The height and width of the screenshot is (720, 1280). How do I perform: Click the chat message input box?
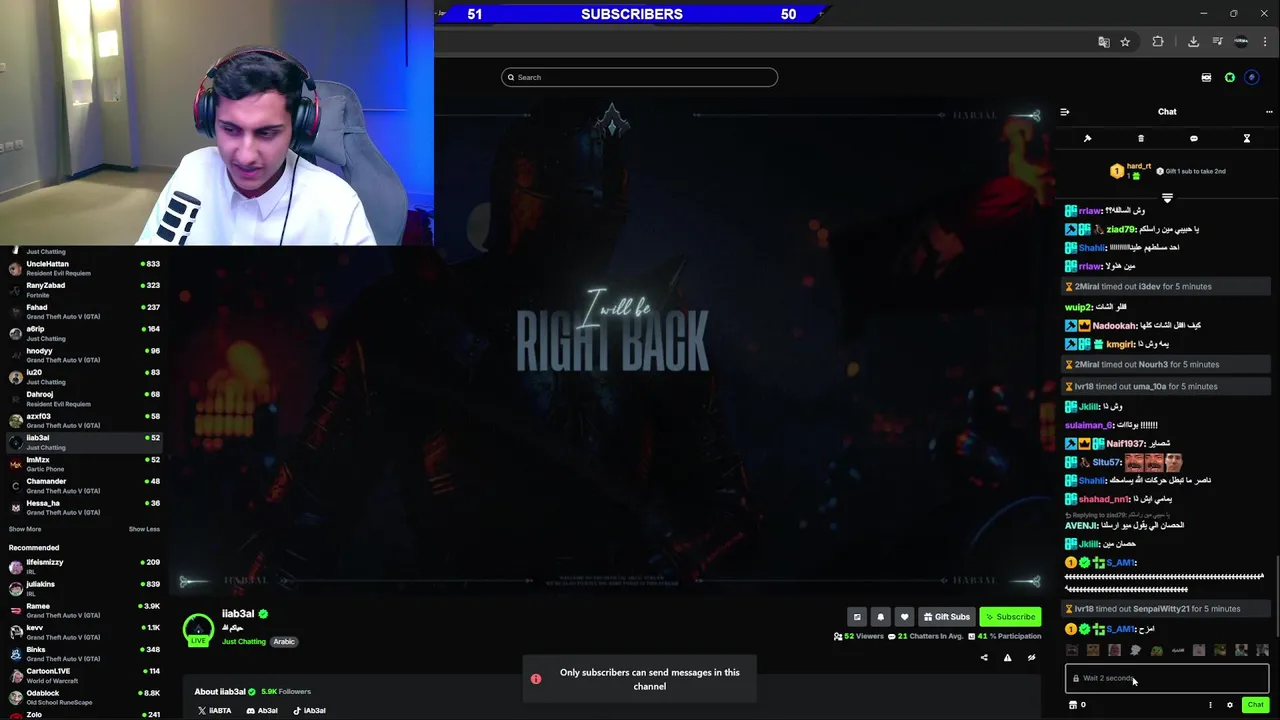(1167, 678)
